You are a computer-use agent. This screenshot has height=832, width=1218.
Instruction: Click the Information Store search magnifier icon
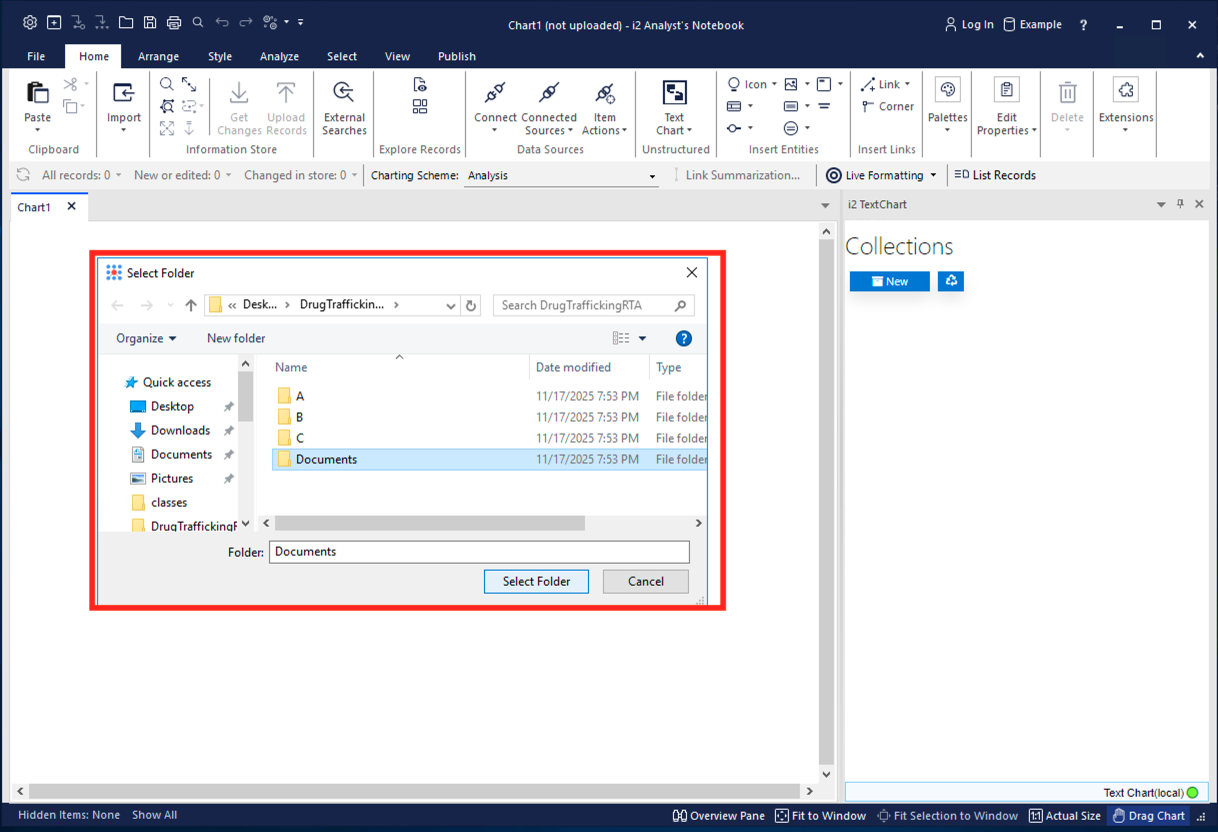coord(167,85)
